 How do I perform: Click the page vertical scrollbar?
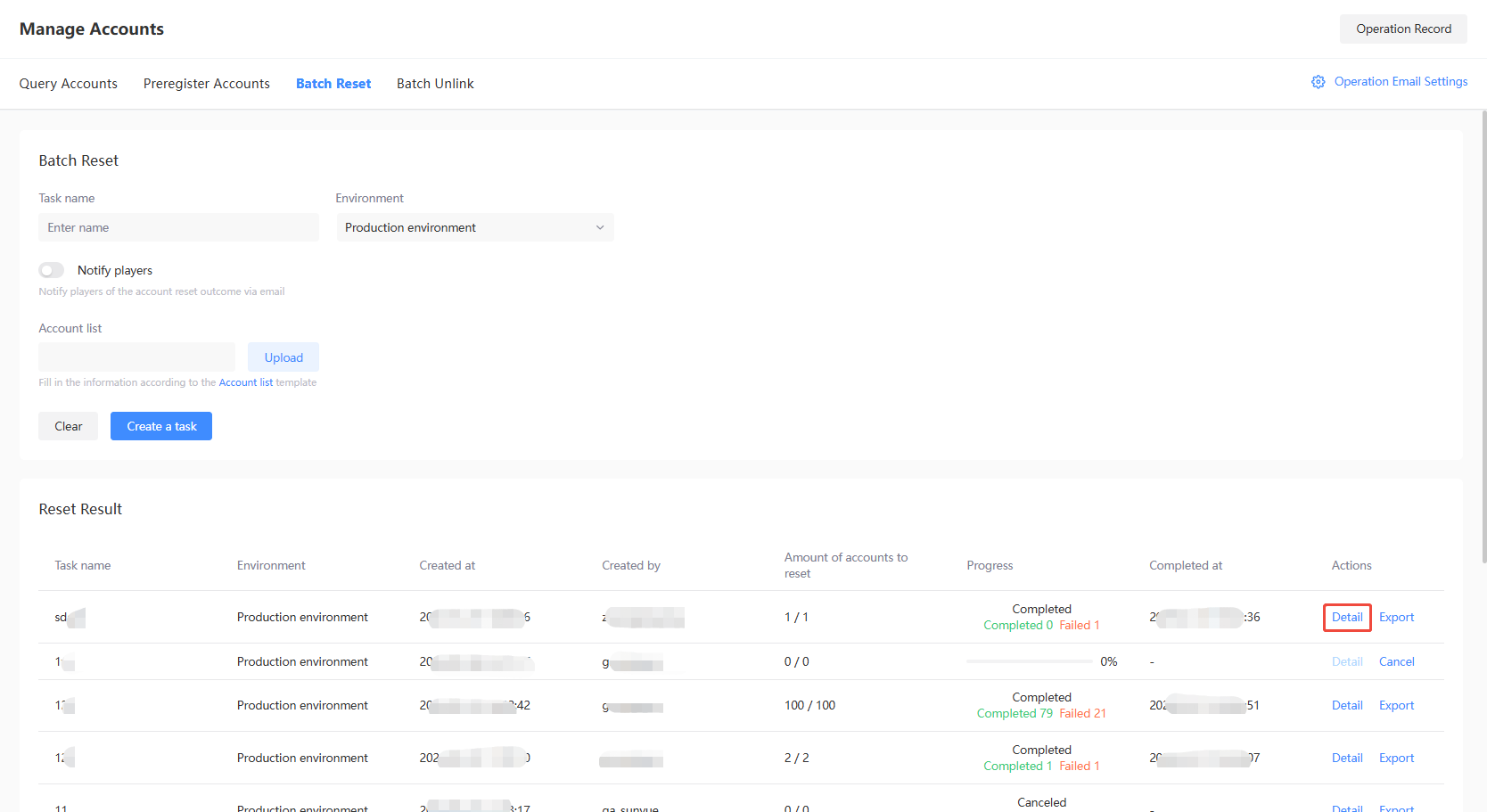click(x=1483, y=337)
